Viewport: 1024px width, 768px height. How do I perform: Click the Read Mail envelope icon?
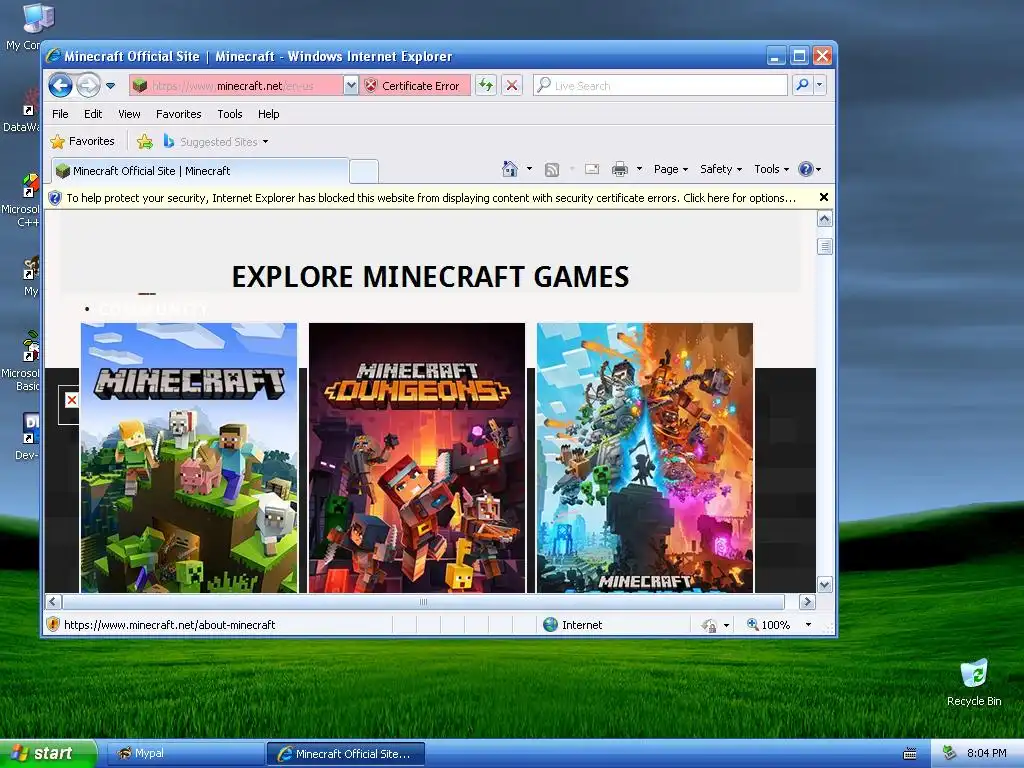(x=592, y=169)
